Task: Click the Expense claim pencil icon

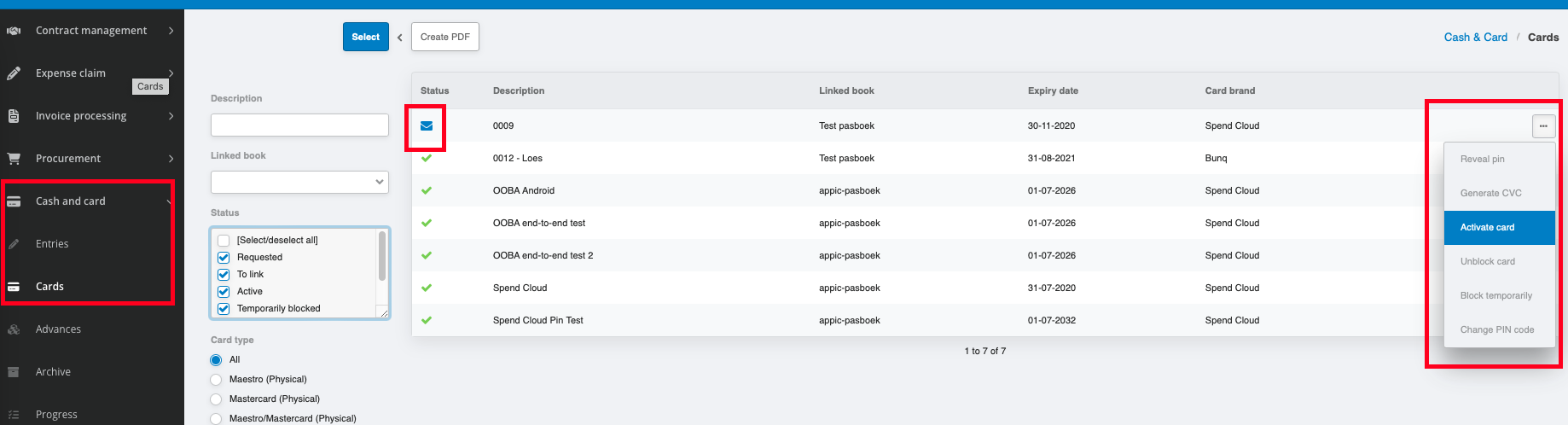Action: coord(14,73)
